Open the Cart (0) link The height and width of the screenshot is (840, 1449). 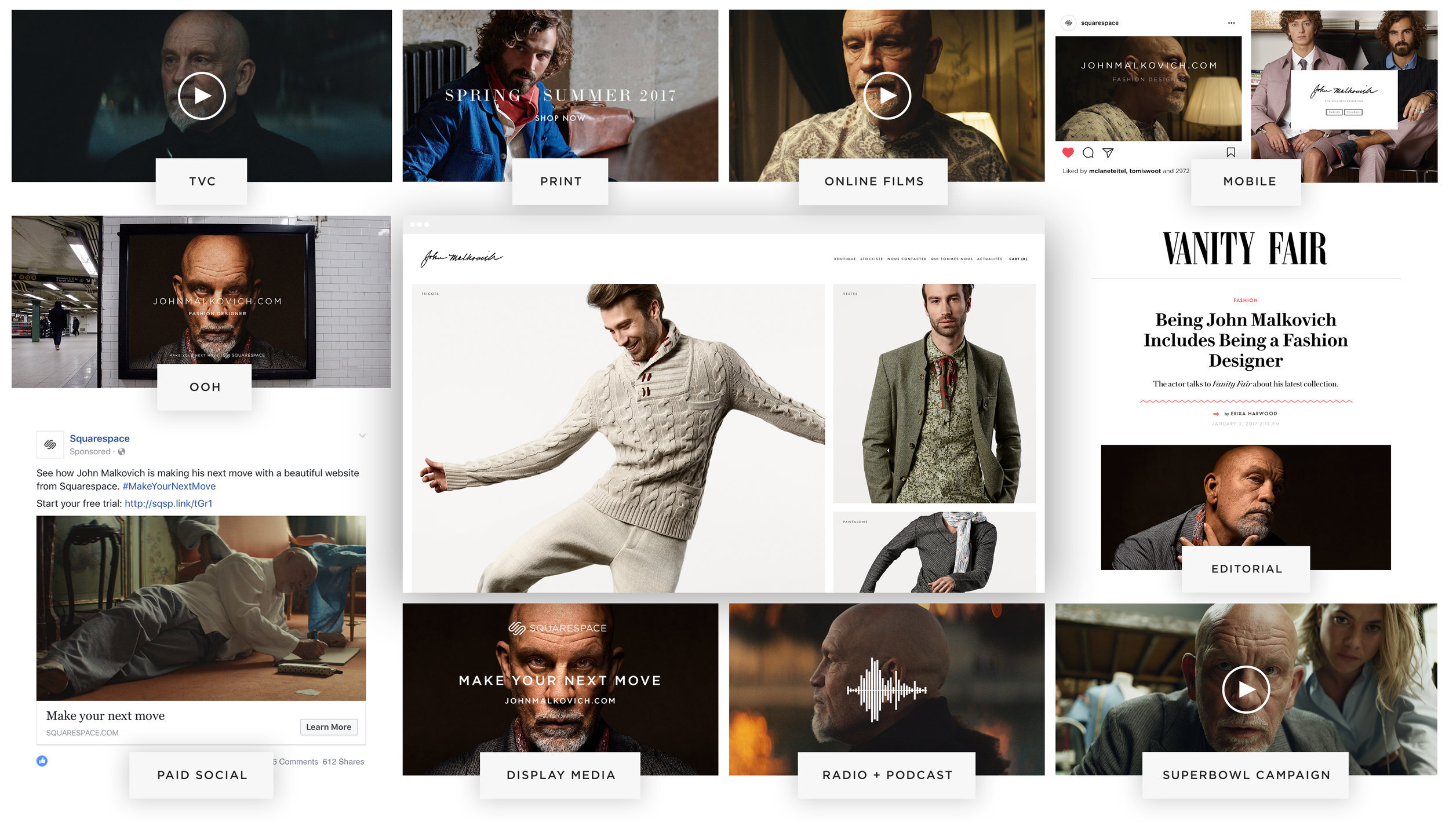click(x=1018, y=259)
